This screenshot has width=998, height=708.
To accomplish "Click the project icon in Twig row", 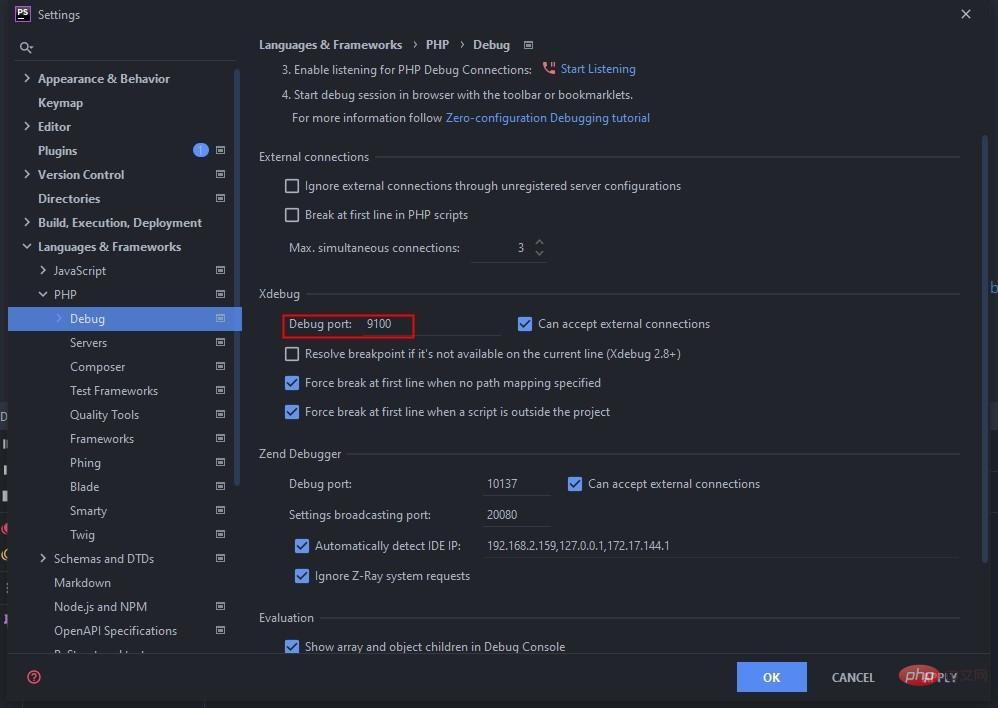I will point(220,535).
